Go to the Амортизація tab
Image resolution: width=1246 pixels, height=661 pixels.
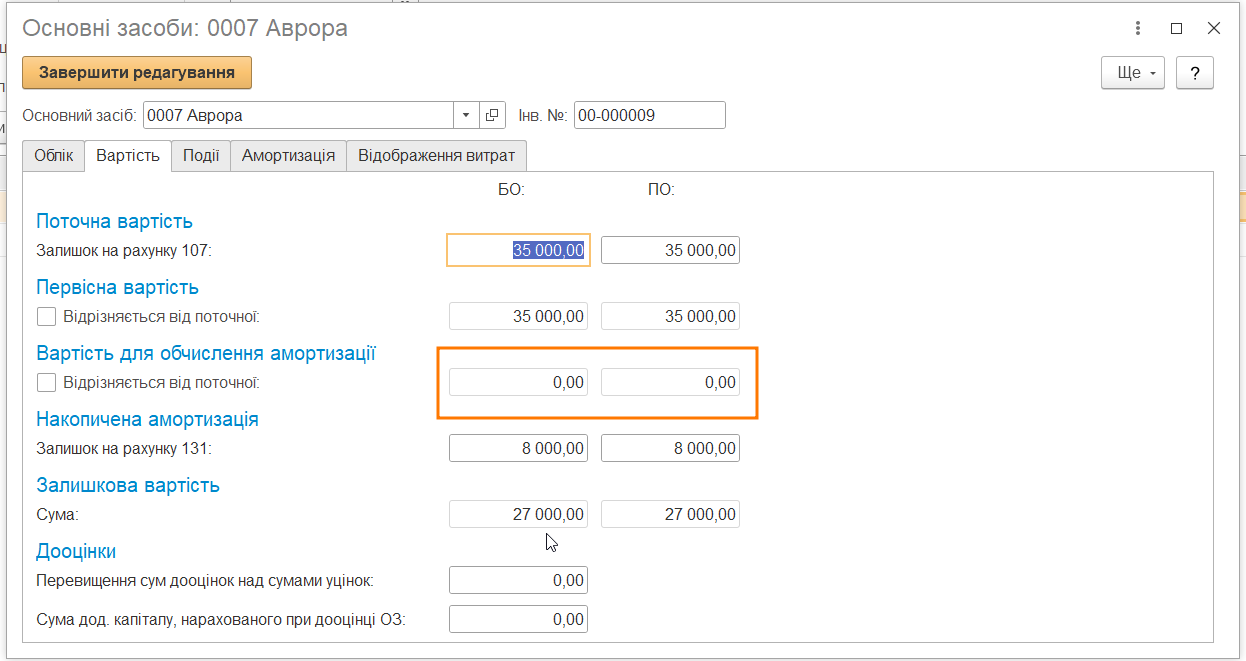[x=288, y=156]
